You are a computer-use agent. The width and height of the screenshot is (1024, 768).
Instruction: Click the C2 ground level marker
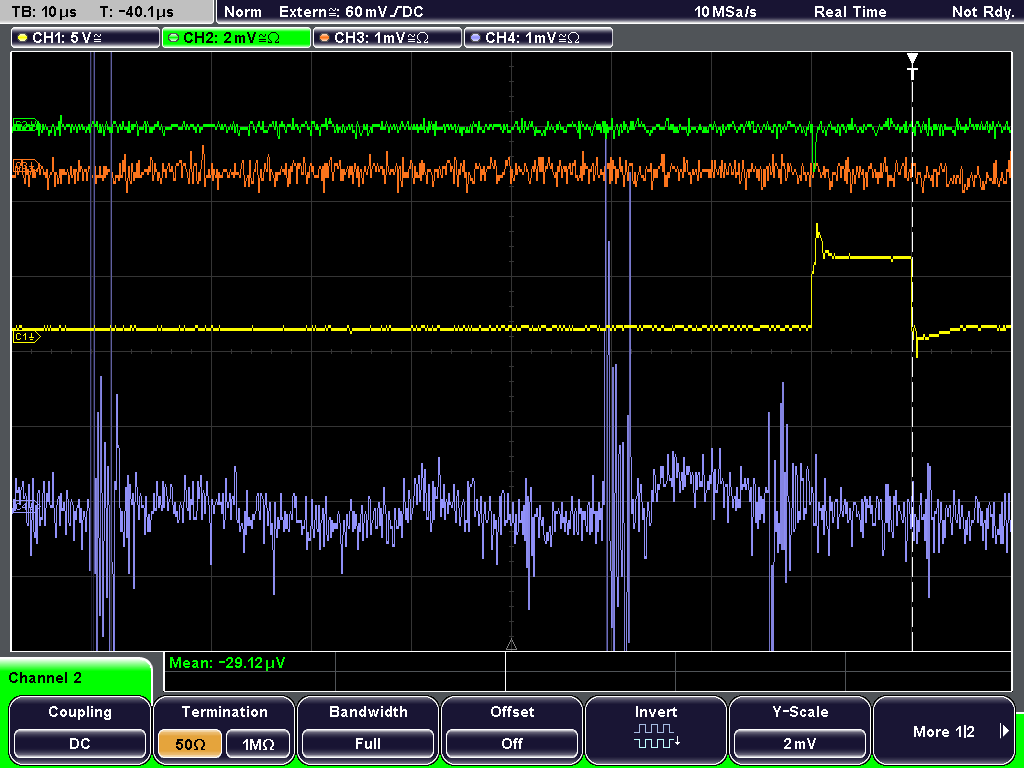25,125
